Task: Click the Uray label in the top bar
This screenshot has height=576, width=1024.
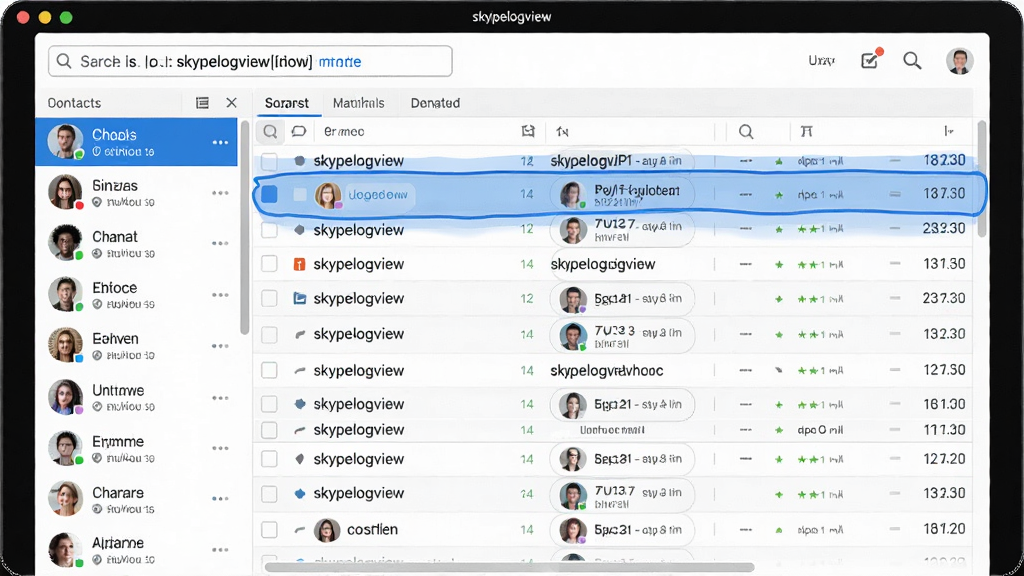Action: tap(822, 61)
